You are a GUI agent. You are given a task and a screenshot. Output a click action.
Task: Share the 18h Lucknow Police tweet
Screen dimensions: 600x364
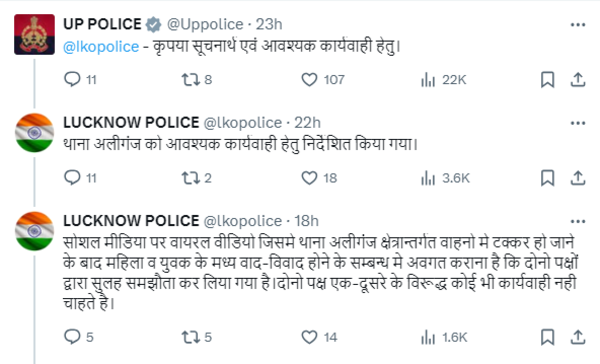pos(578,338)
